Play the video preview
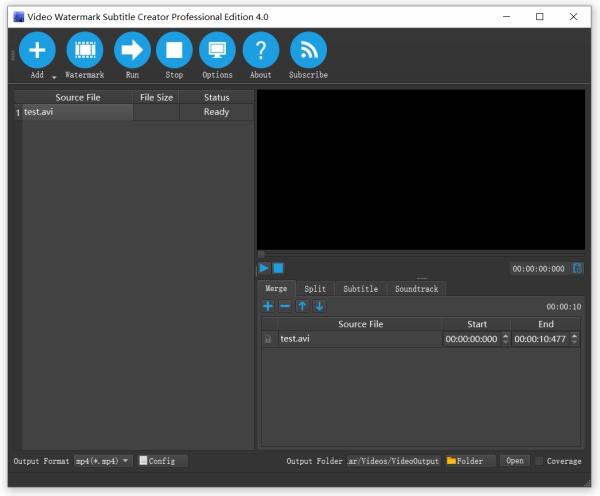Image resolution: width=600 pixels, height=496 pixels. pos(264,268)
